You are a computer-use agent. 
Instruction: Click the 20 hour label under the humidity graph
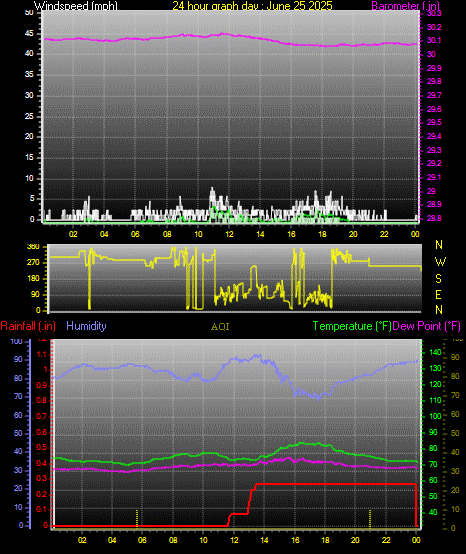point(355,540)
